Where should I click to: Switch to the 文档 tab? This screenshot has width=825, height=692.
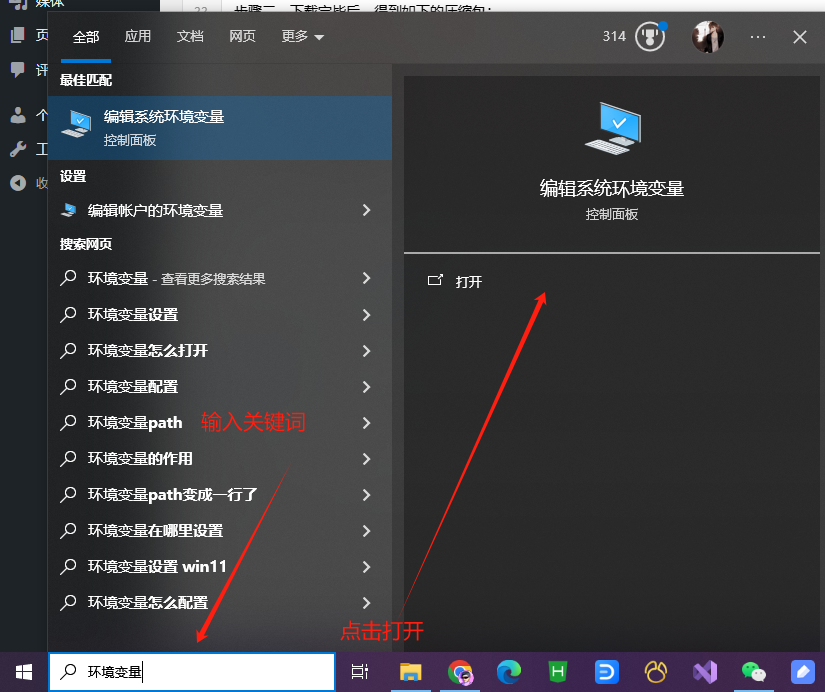[x=190, y=36]
